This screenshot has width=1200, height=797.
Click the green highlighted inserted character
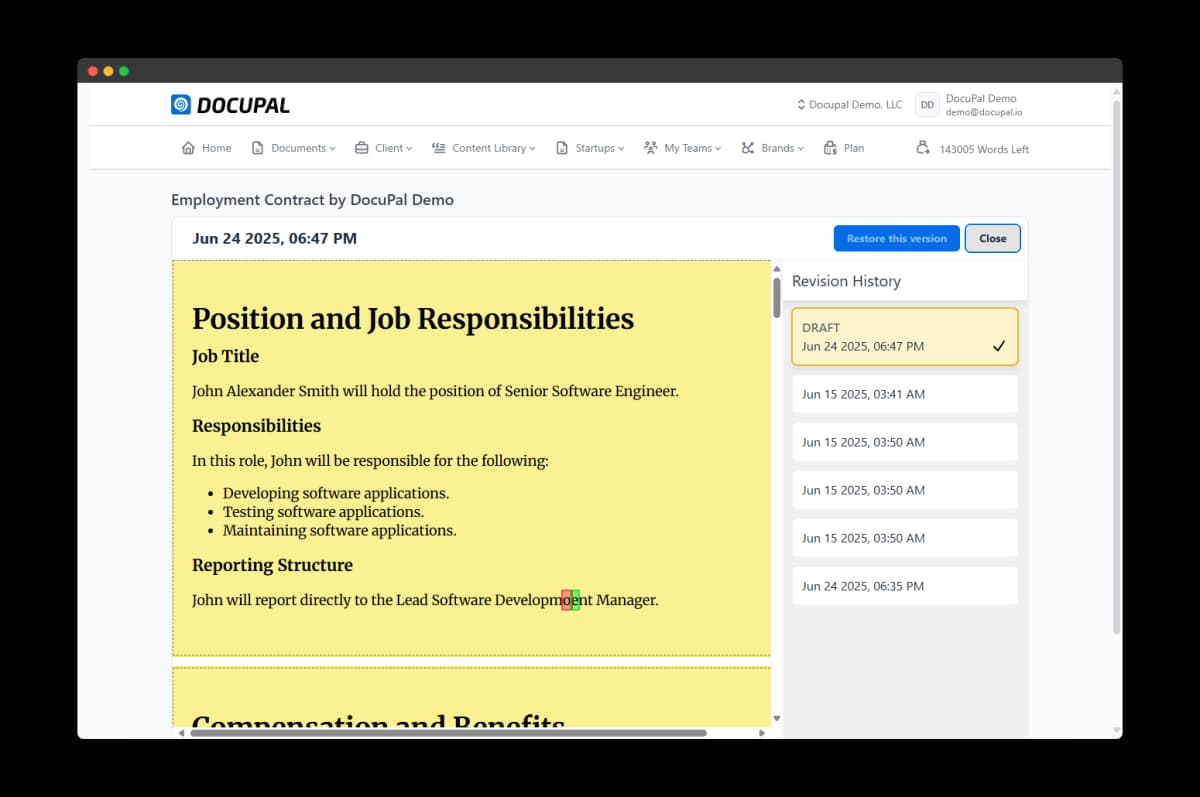click(576, 600)
